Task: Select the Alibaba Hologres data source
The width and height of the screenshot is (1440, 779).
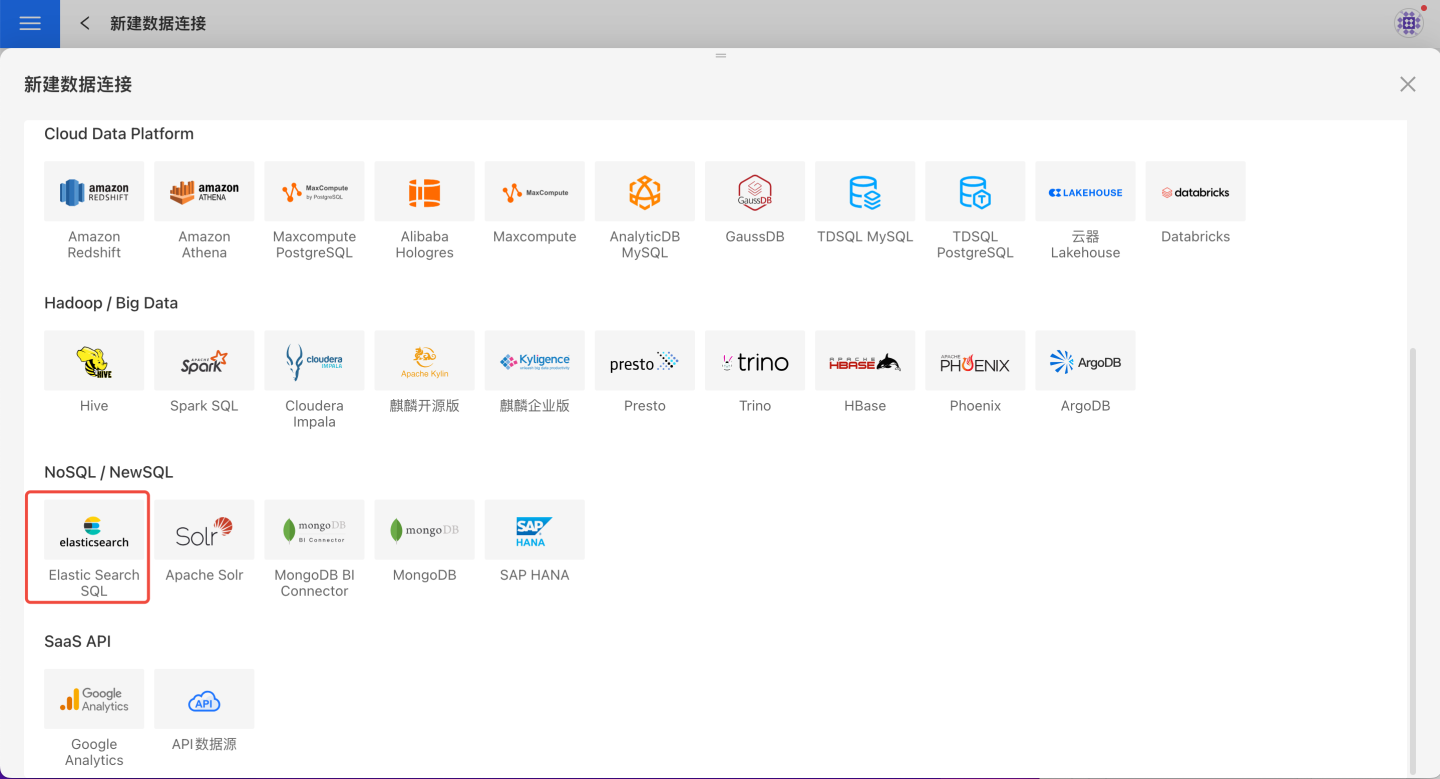Action: (424, 192)
